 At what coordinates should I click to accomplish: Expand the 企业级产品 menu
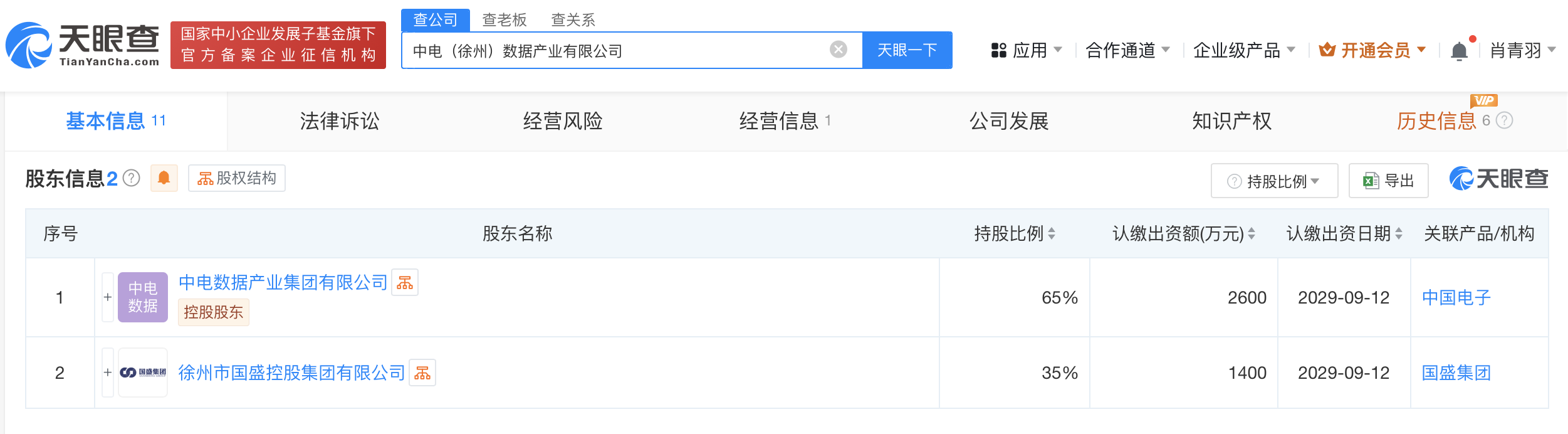1243,50
